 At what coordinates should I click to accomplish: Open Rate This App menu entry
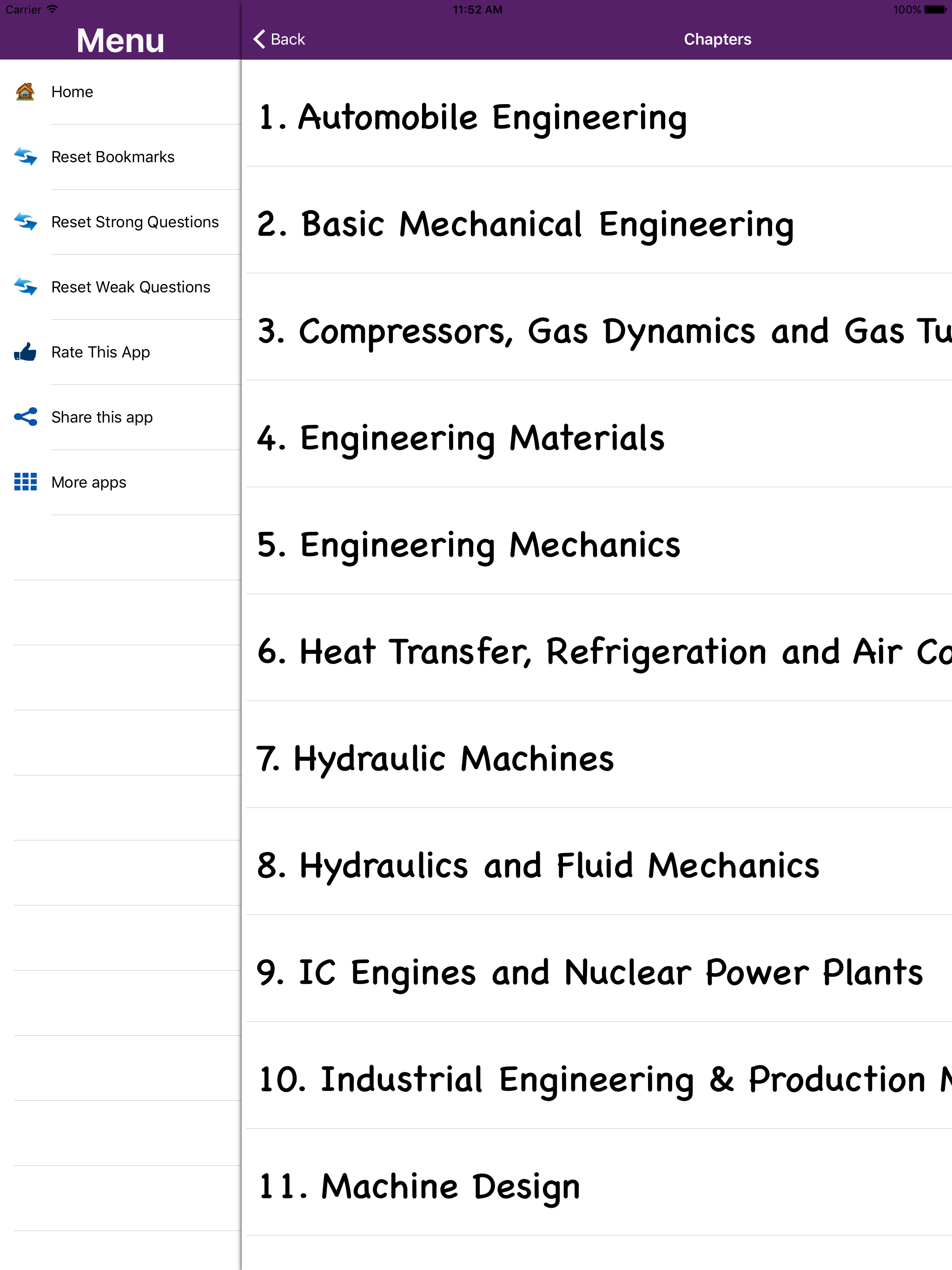(120, 352)
